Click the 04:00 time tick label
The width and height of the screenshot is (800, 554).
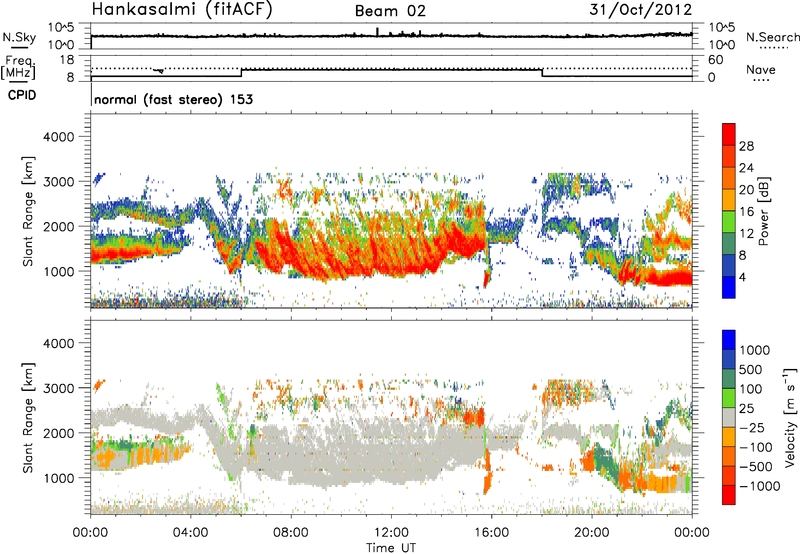pyautogui.click(x=191, y=533)
